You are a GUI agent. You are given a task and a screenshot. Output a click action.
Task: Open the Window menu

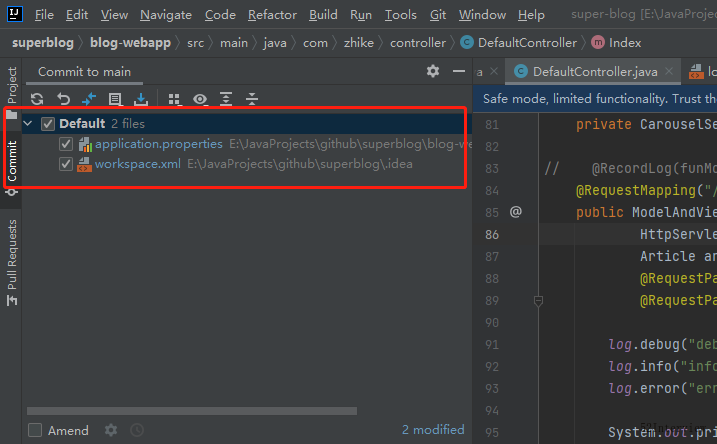(x=482, y=15)
